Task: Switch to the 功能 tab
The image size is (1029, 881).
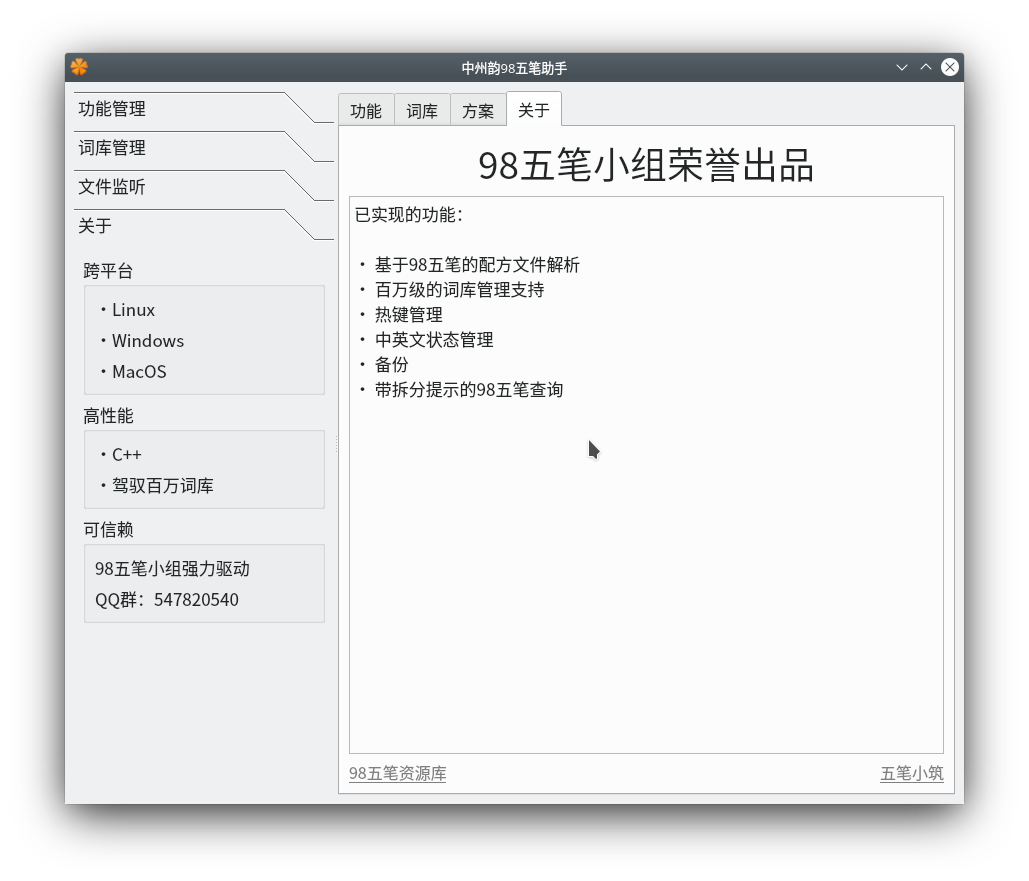Action: coord(366,110)
